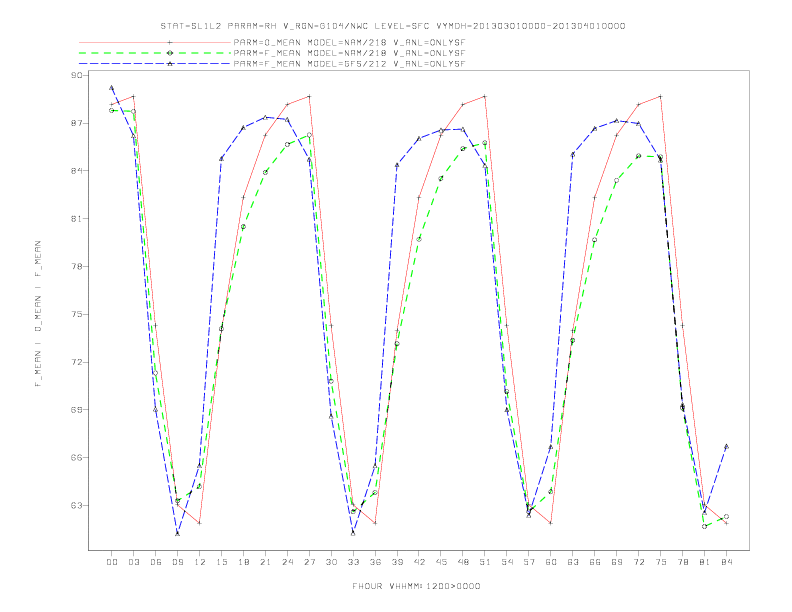Click x-axis forecast hour label 45

click(441, 562)
